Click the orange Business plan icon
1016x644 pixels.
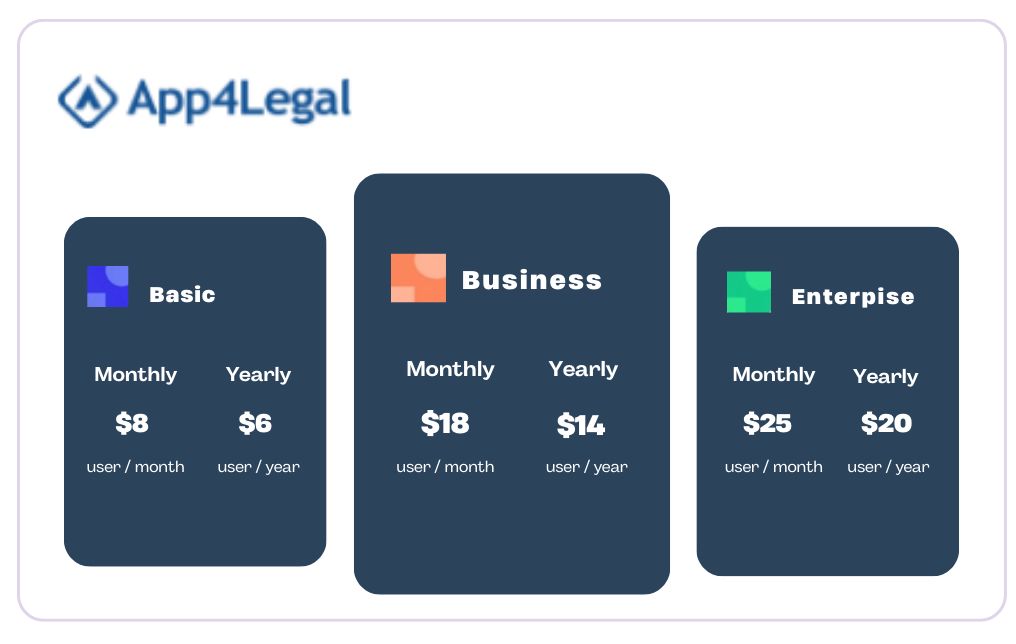(x=418, y=278)
